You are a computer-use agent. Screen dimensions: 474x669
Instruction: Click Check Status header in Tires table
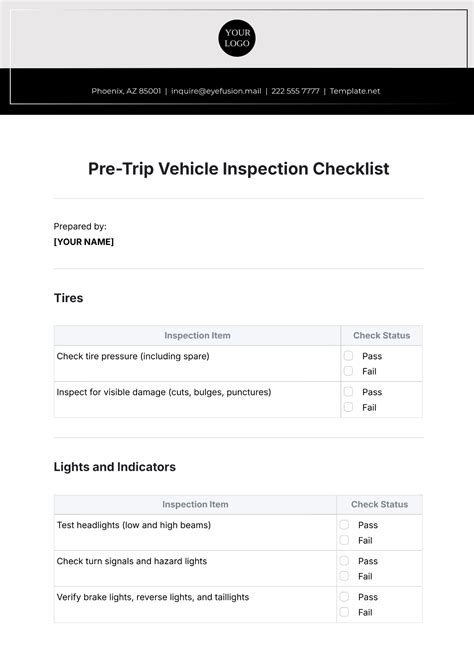(x=381, y=335)
